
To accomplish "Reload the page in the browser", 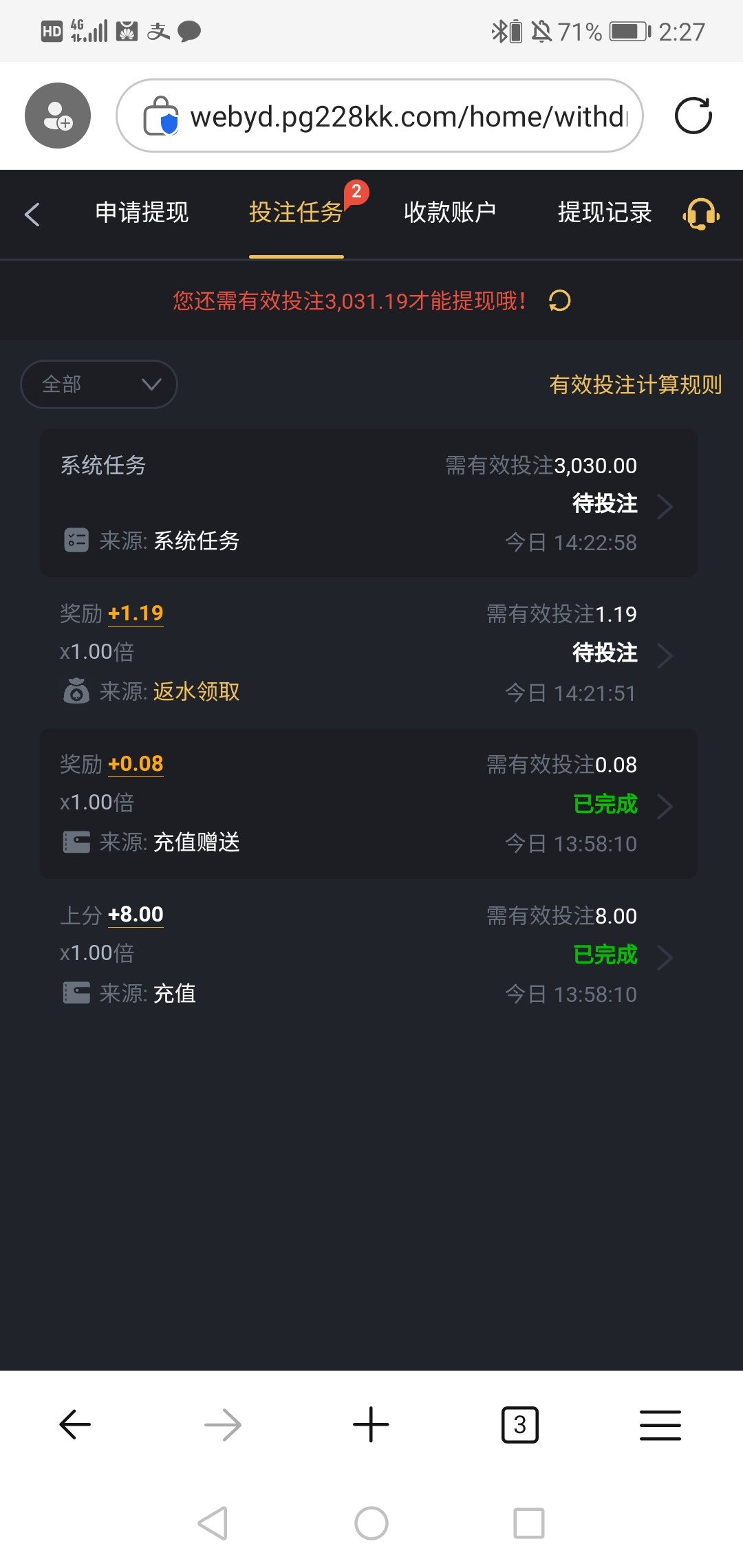I will [x=693, y=116].
